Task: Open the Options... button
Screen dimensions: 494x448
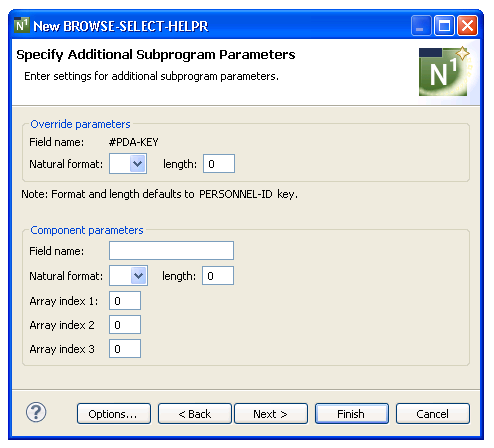Action: point(114,414)
